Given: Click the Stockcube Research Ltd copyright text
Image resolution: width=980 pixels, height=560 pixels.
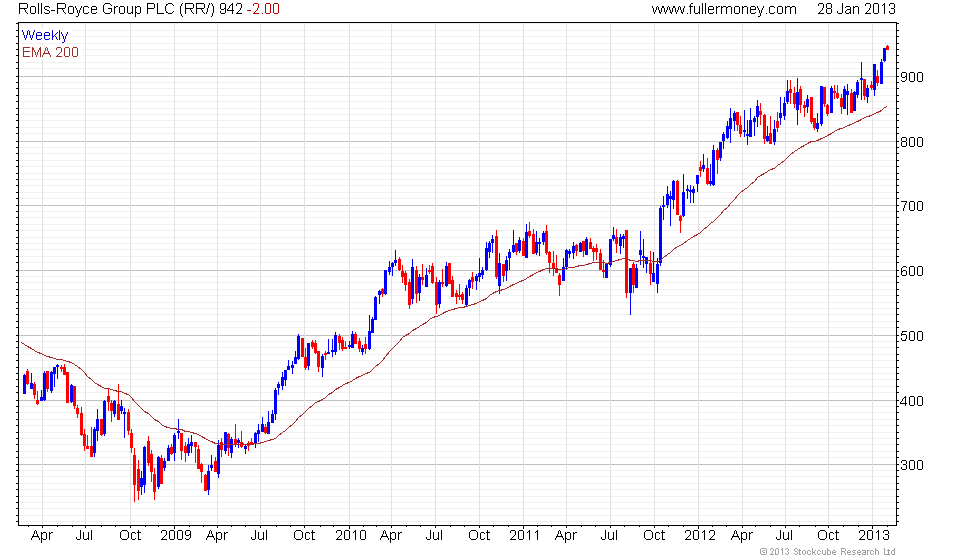Looking at the screenshot, I should point(827,552).
